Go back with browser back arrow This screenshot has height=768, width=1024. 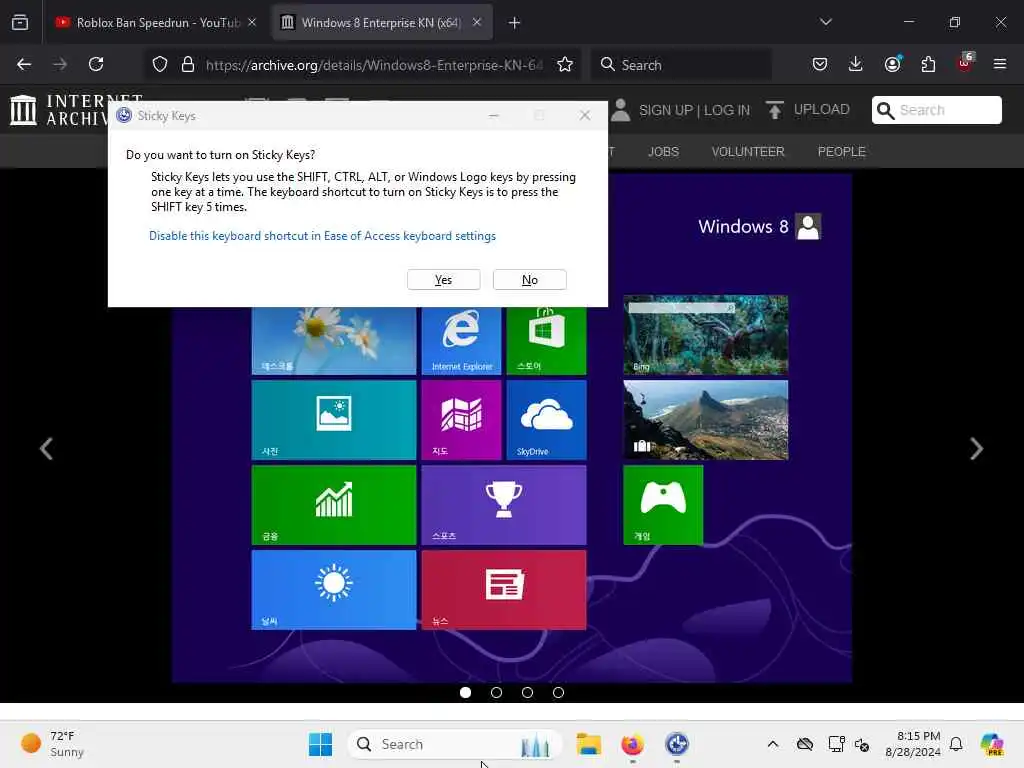tap(24, 64)
